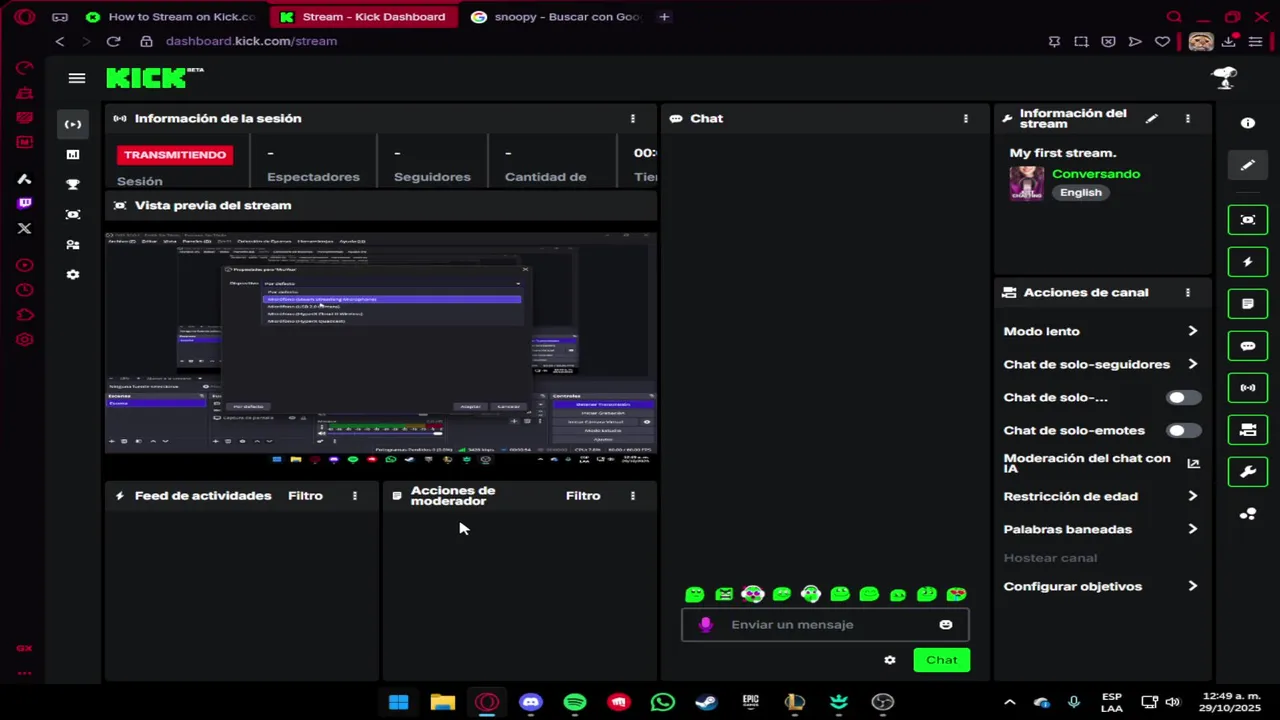Edit stream info with the pencil icon
This screenshot has width=1280, height=720.
coord(1152,118)
